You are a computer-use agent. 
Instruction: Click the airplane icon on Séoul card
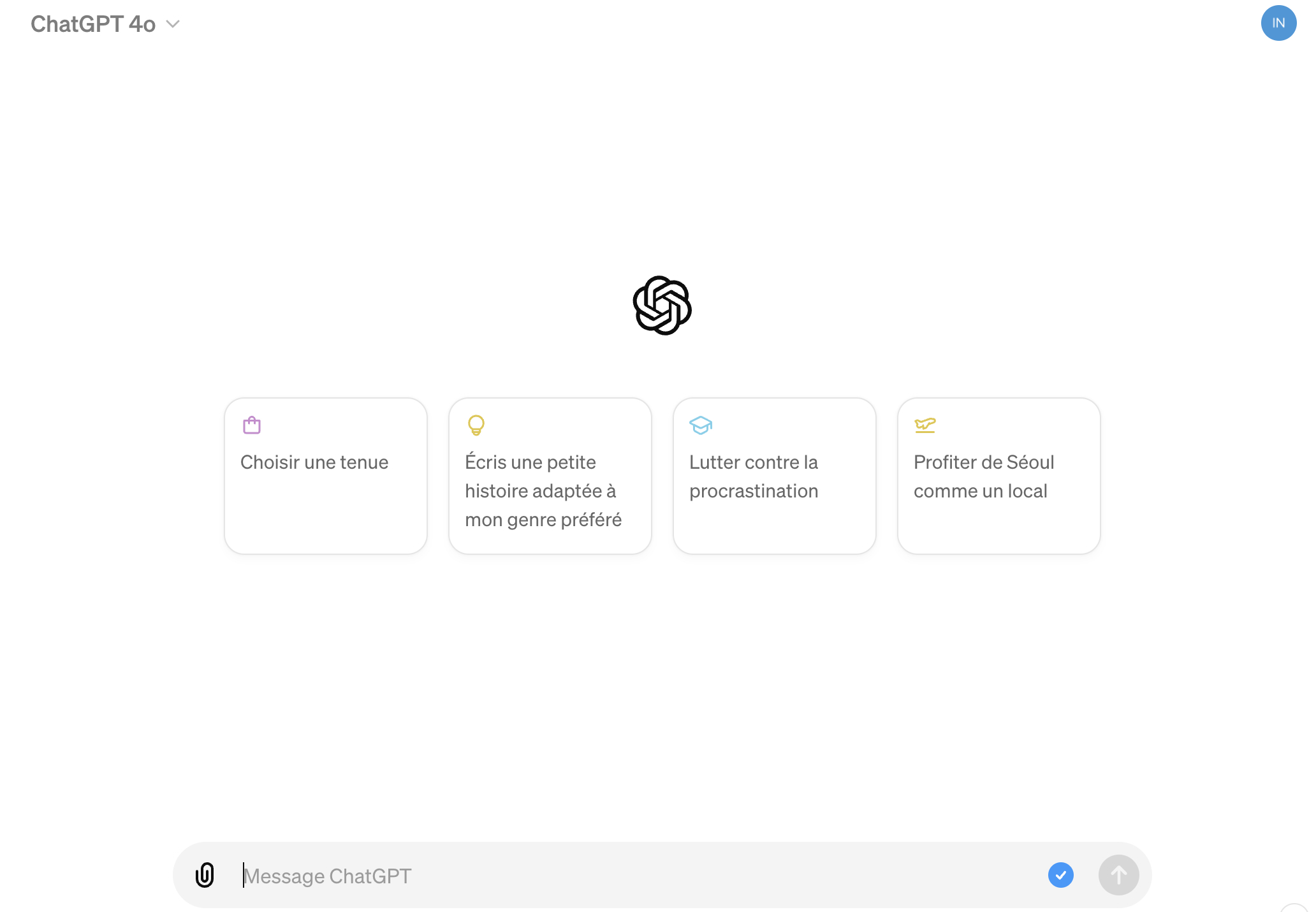pos(925,425)
